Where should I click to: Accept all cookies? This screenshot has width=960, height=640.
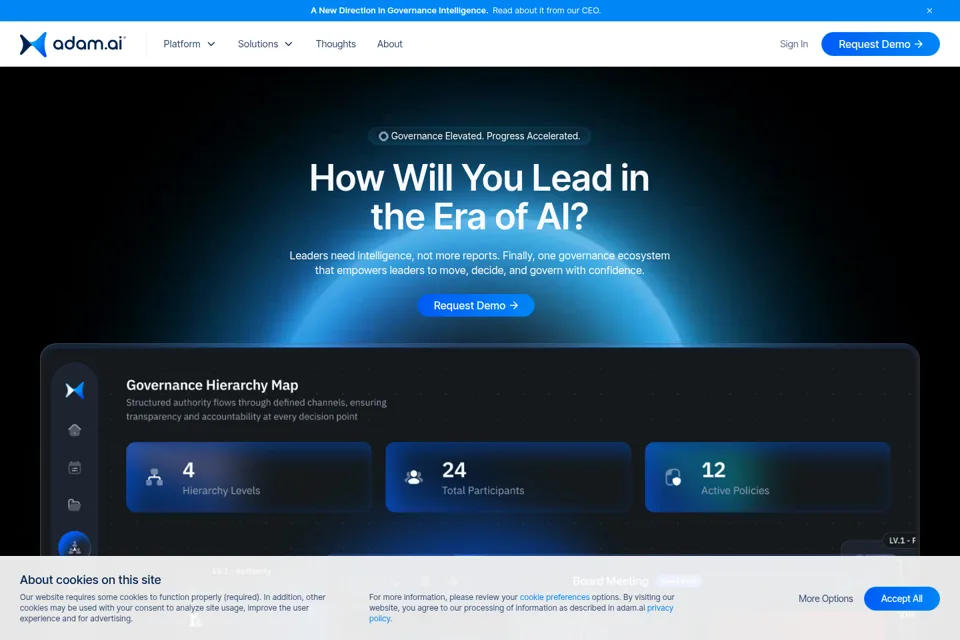pos(901,598)
